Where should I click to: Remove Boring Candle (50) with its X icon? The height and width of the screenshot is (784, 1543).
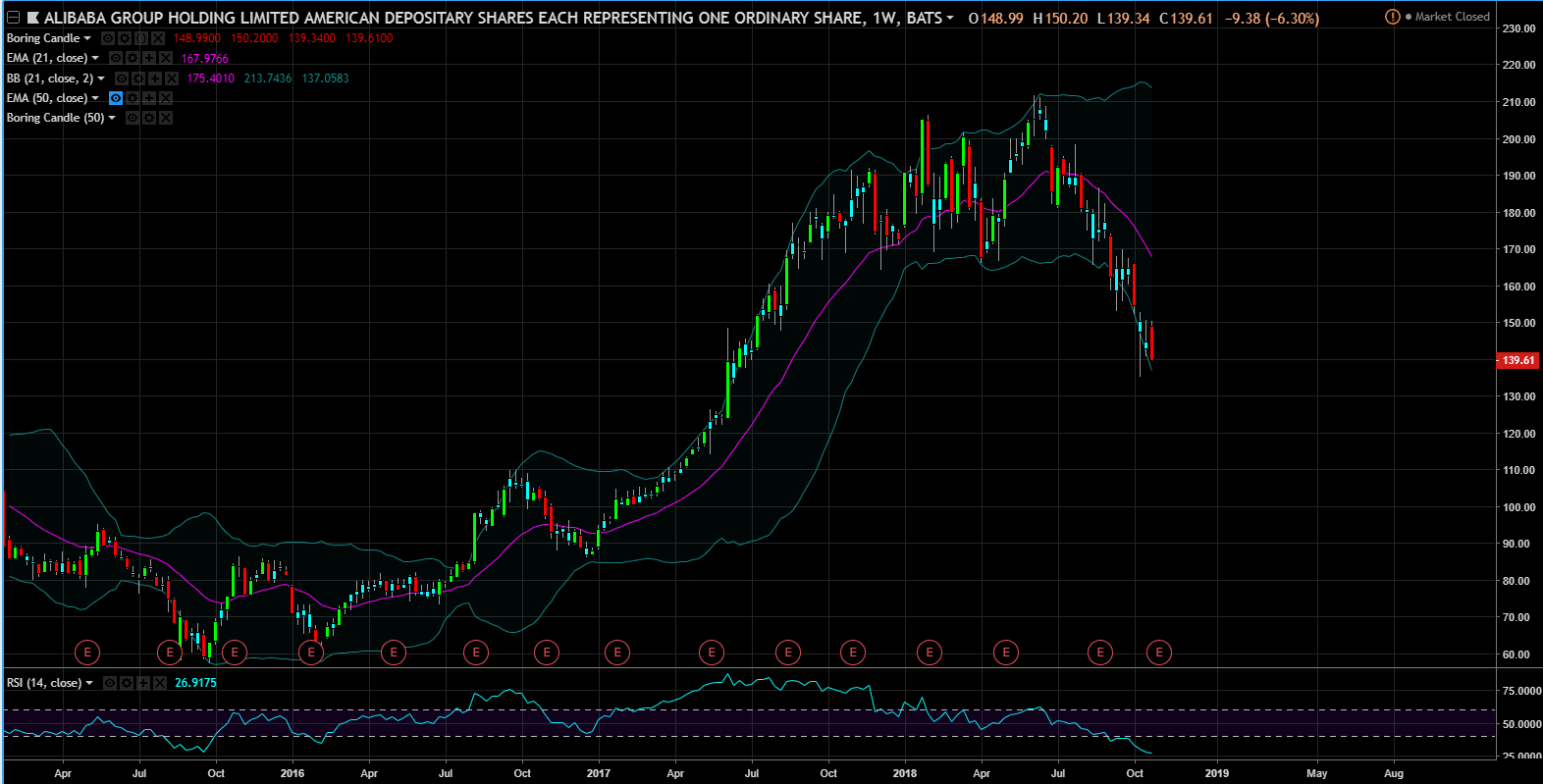(x=166, y=118)
